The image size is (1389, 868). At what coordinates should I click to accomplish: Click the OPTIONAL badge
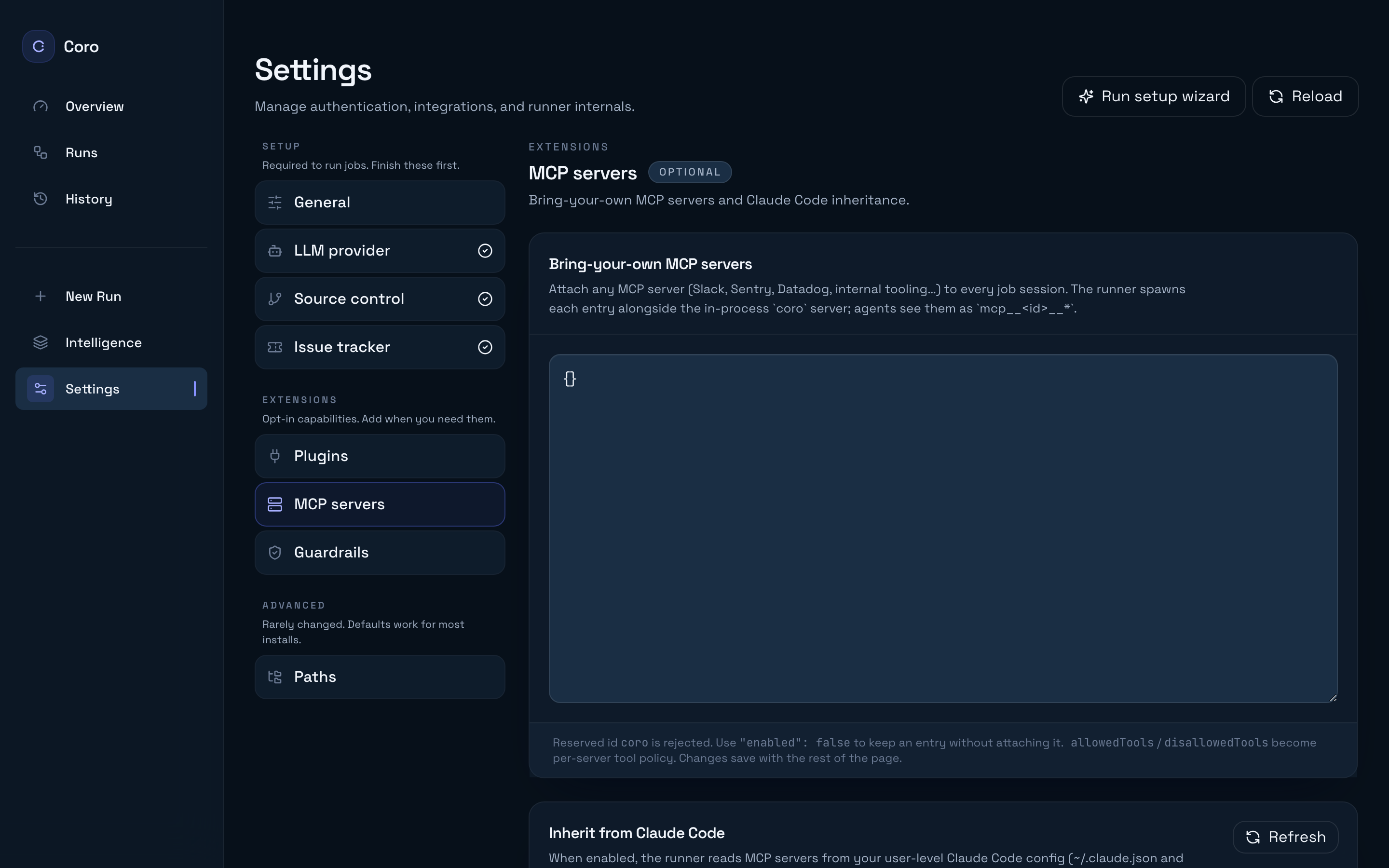[x=690, y=172]
